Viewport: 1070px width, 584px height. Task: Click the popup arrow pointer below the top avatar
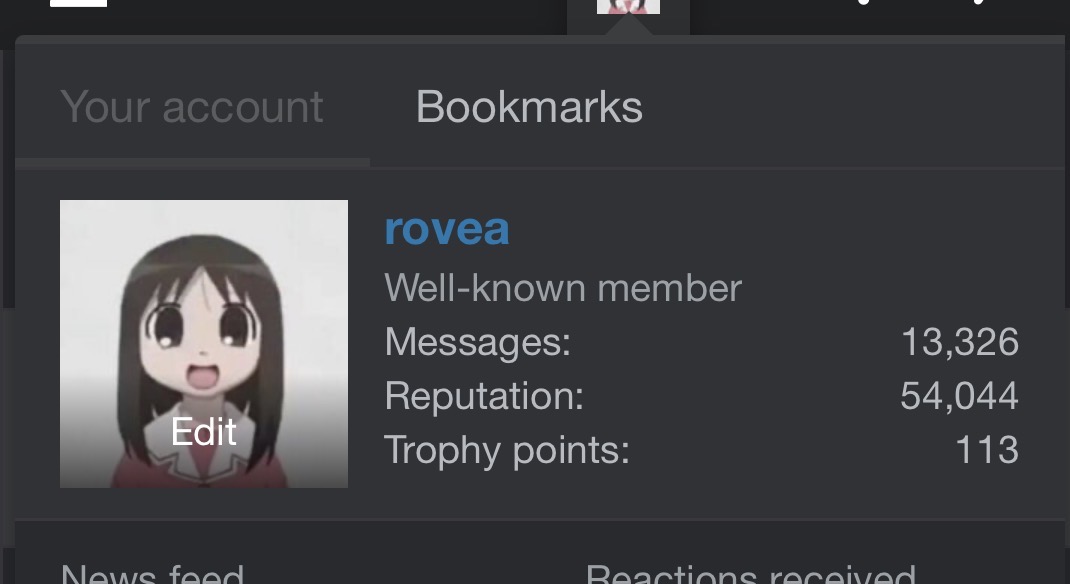coord(628,26)
